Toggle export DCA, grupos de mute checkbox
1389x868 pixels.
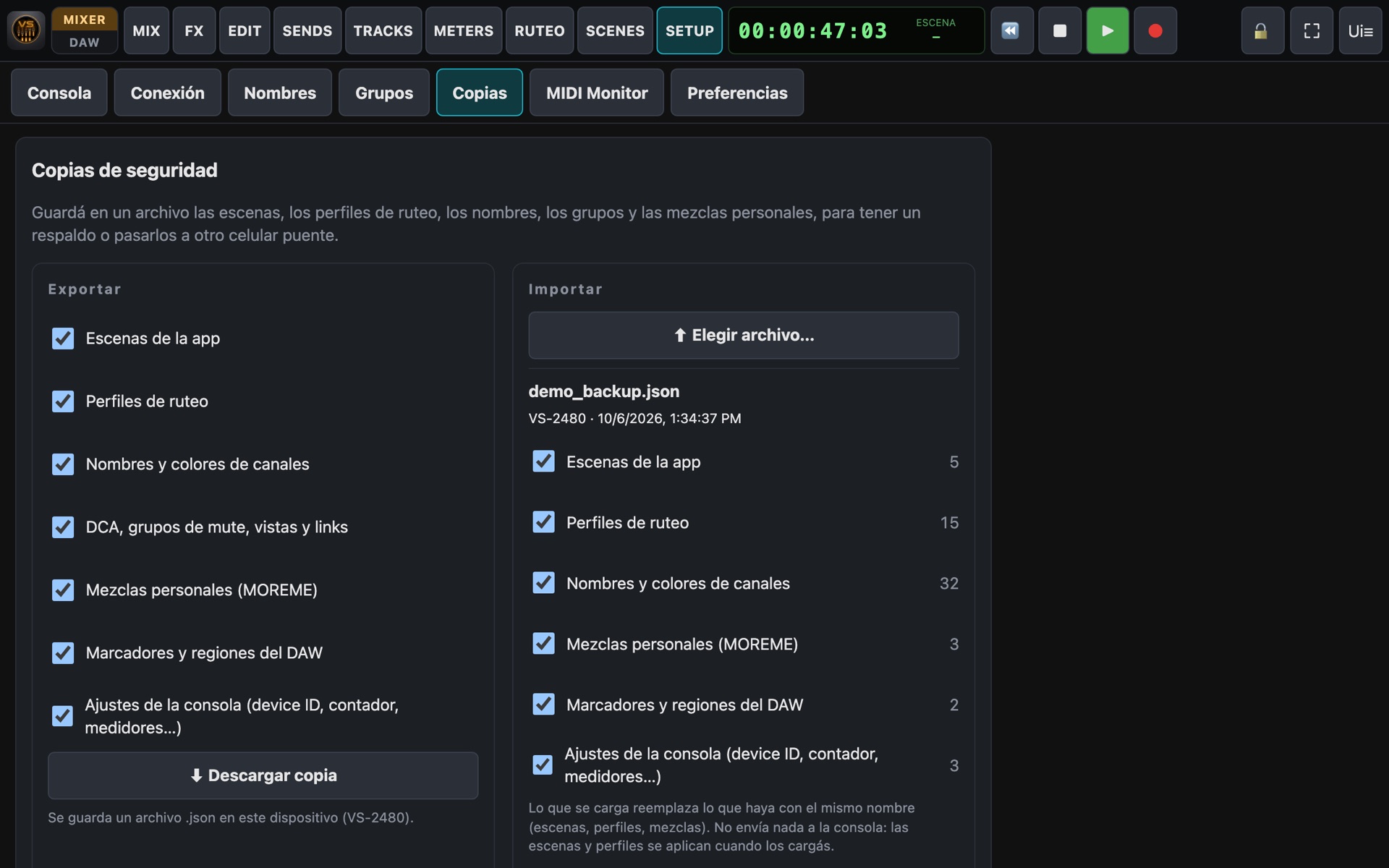point(63,527)
